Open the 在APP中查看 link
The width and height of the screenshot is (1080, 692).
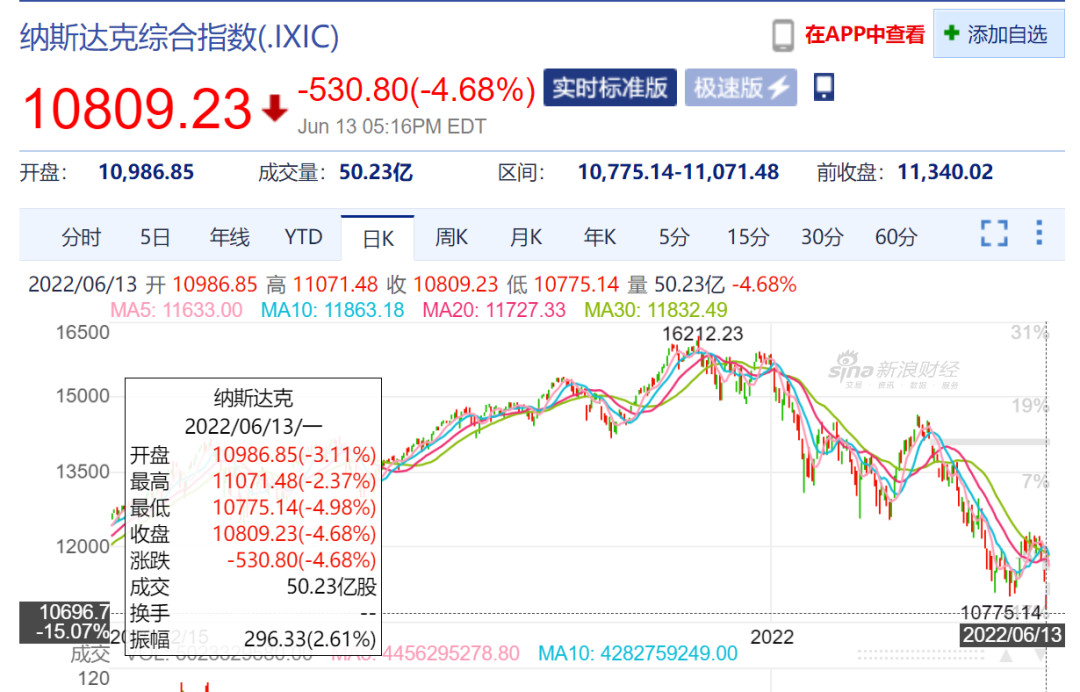coord(863,33)
